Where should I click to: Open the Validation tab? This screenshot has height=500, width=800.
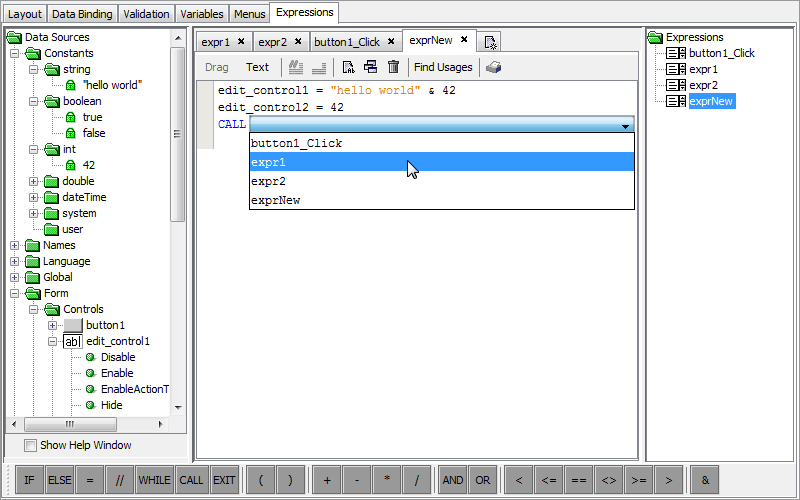pyautogui.click(x=147, y=14)
